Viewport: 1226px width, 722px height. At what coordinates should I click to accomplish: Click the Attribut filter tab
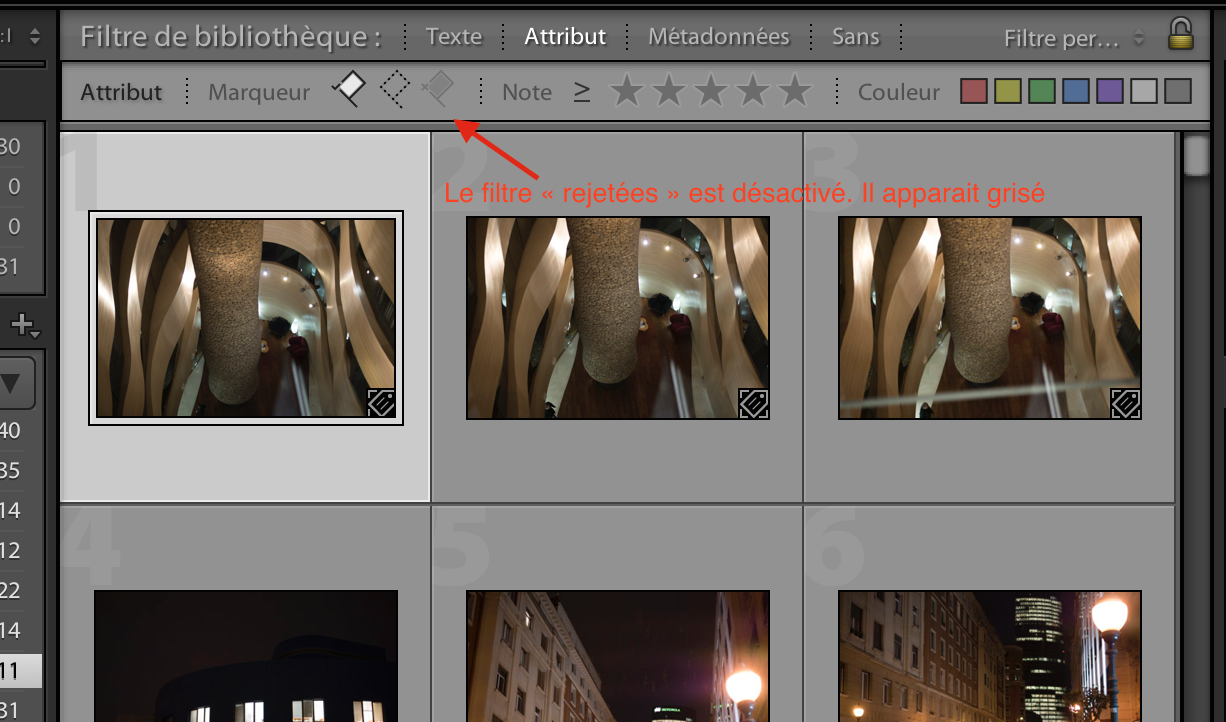[x=565, y=37]
